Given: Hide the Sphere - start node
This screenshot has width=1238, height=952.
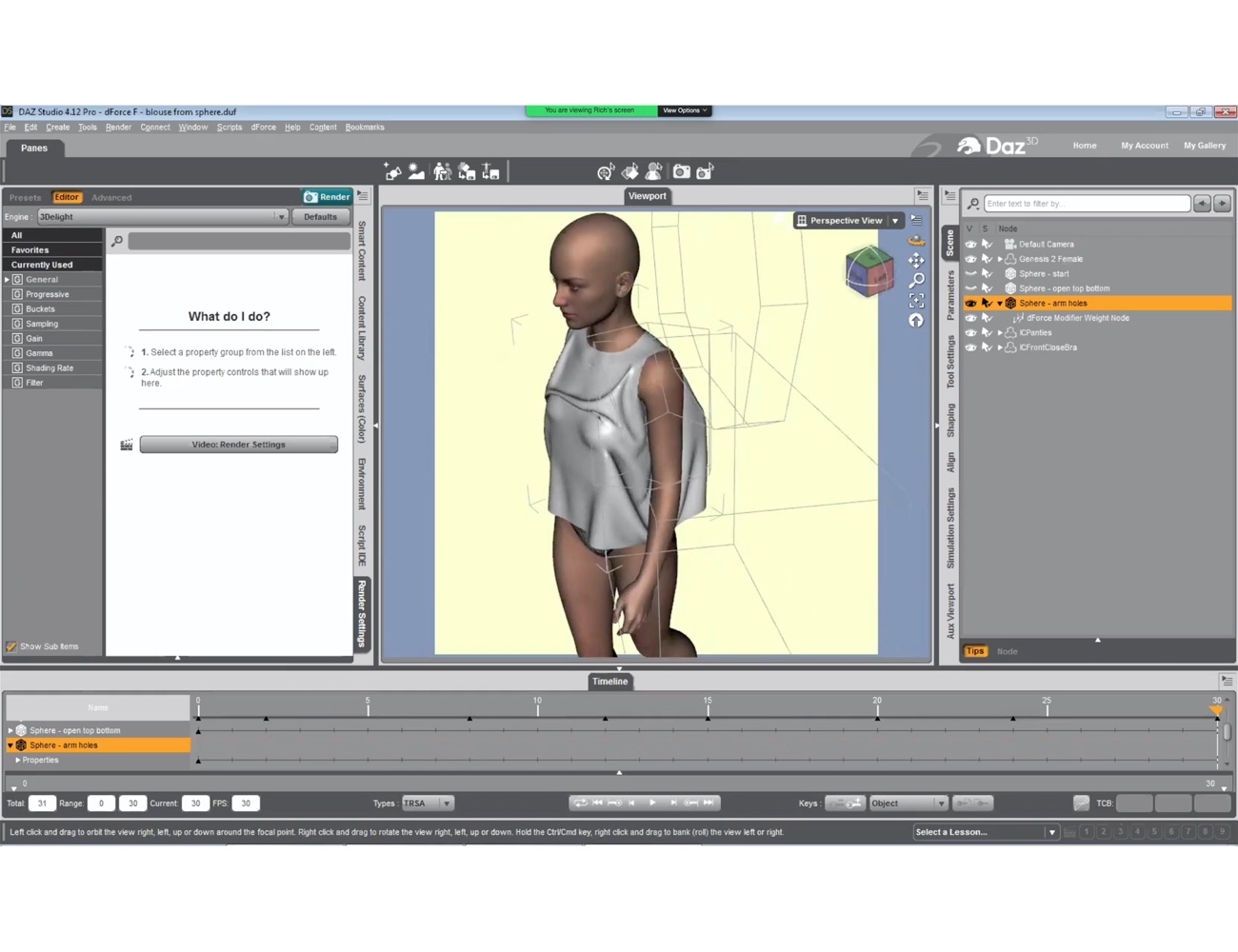Looking at the screenshot, I should (x=970, y=273).
